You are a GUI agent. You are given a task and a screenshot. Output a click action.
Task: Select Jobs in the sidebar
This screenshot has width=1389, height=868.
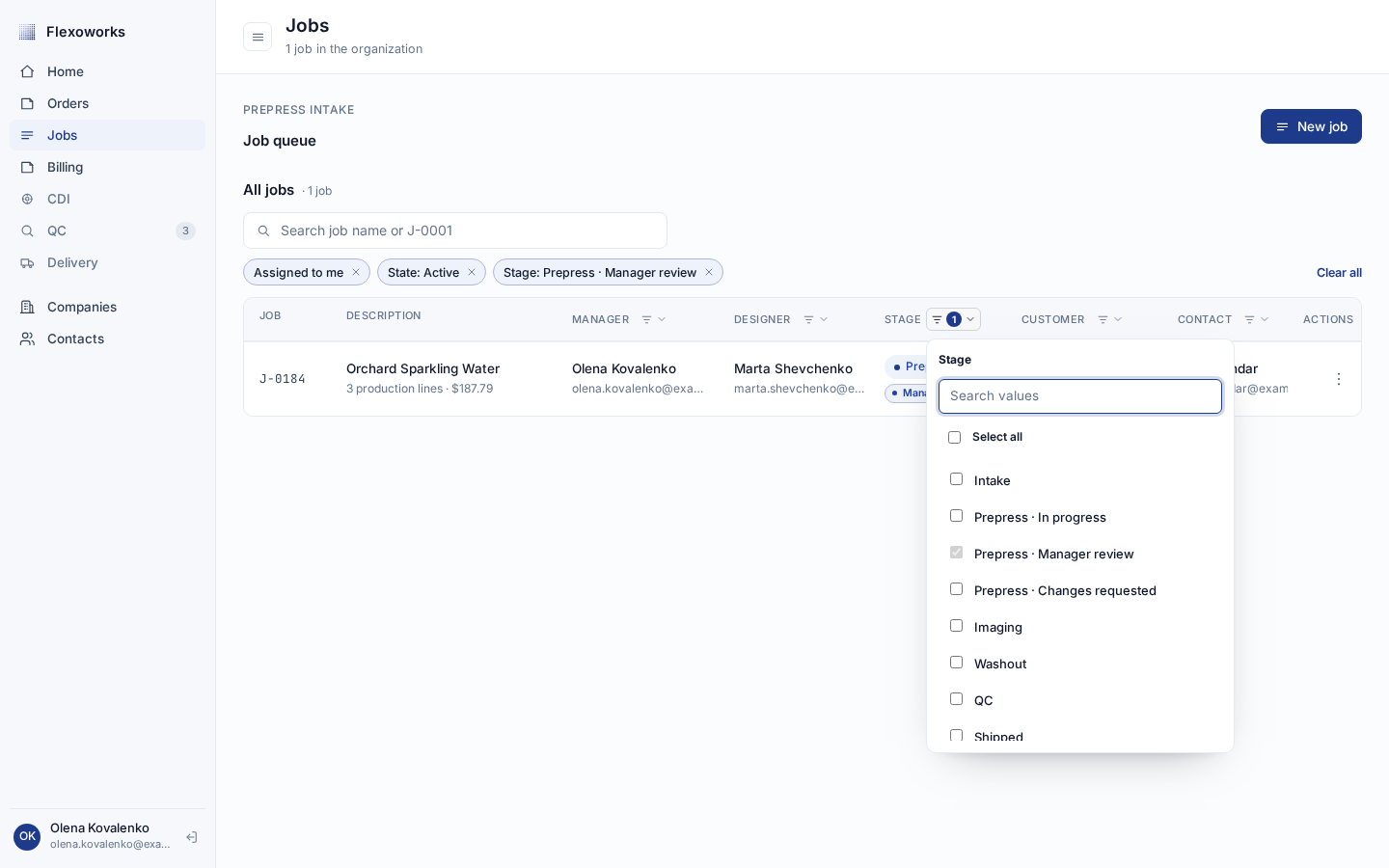tap(107, 135)
